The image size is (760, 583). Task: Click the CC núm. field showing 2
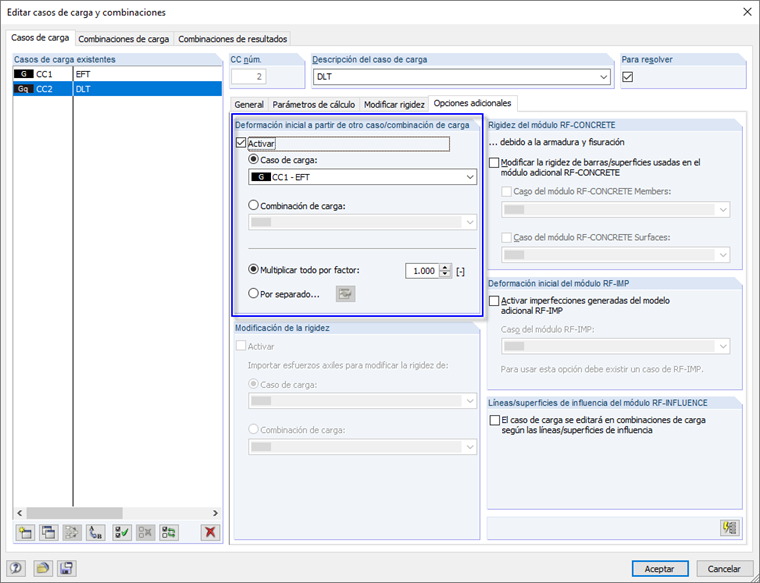[249, 77]
